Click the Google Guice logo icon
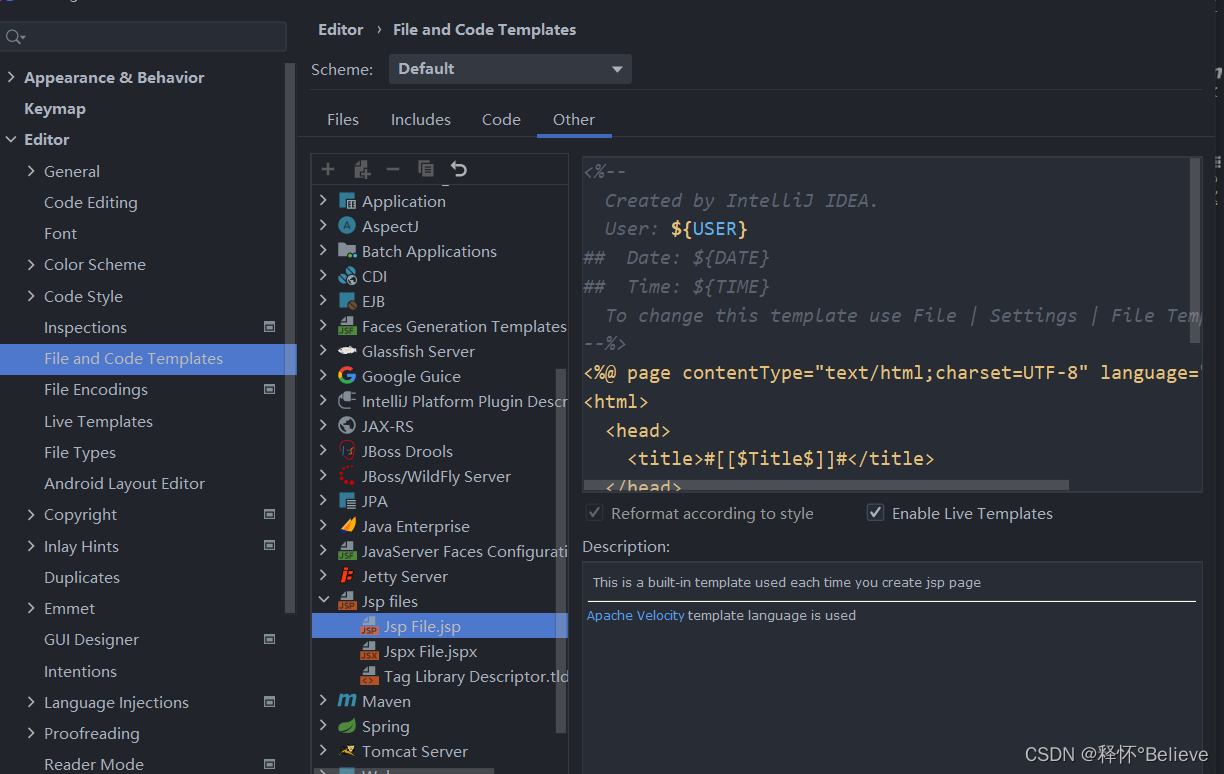The height and width of the screenshot is (774, 1224). pyautogui.click(x=347, y=376)
